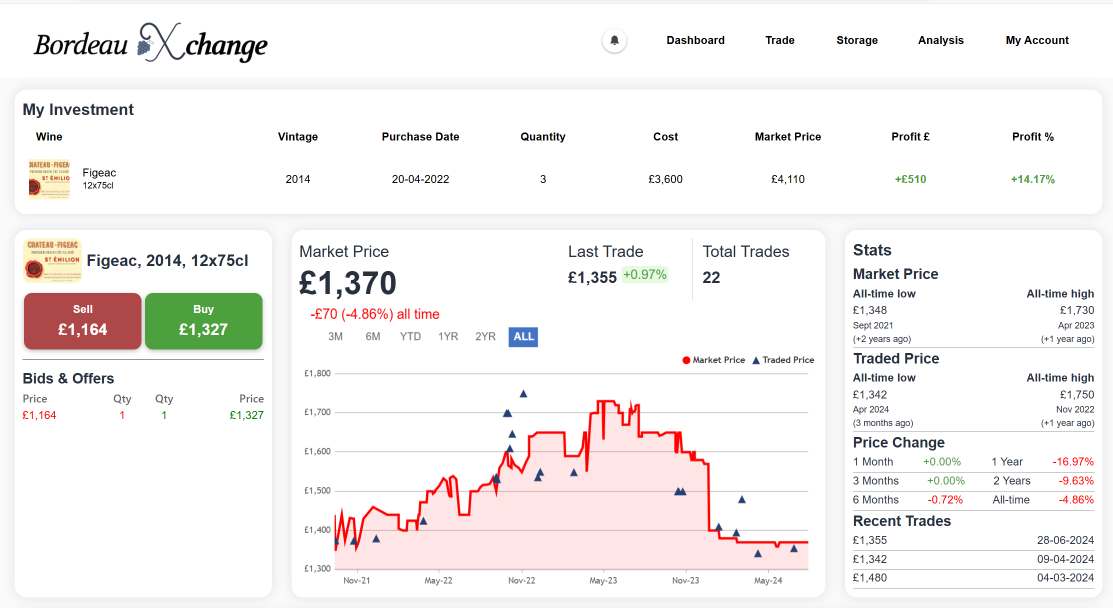The width and height of the screenshot is (1113, 608).
Task: Select the 6M chart range
Action: (x=373, y=337)
